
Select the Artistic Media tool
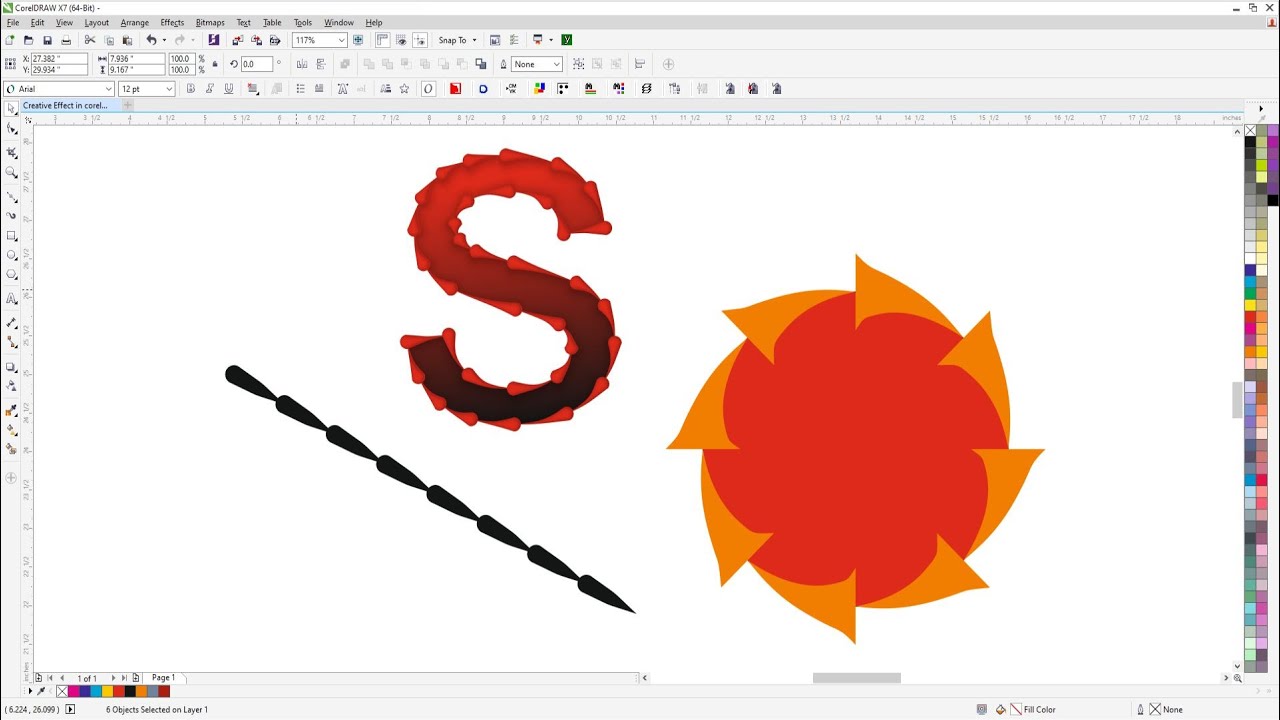12,215
